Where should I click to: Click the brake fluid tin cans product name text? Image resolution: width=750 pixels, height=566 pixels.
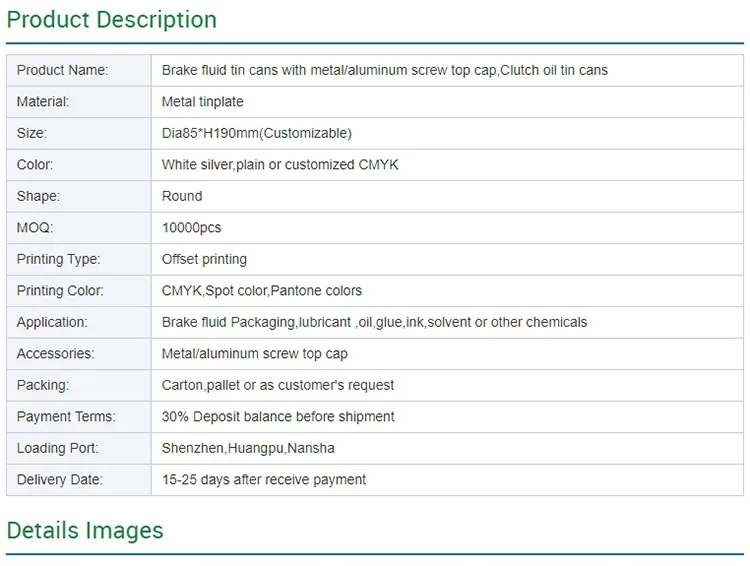pos(384,70)
